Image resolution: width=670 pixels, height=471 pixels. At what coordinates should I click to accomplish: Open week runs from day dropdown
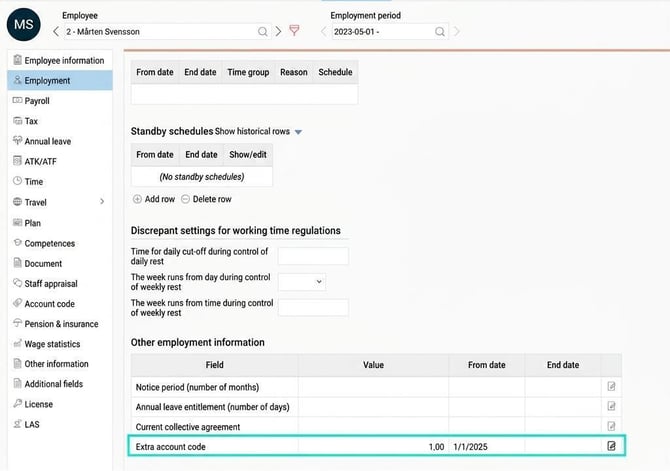(302, 282)
